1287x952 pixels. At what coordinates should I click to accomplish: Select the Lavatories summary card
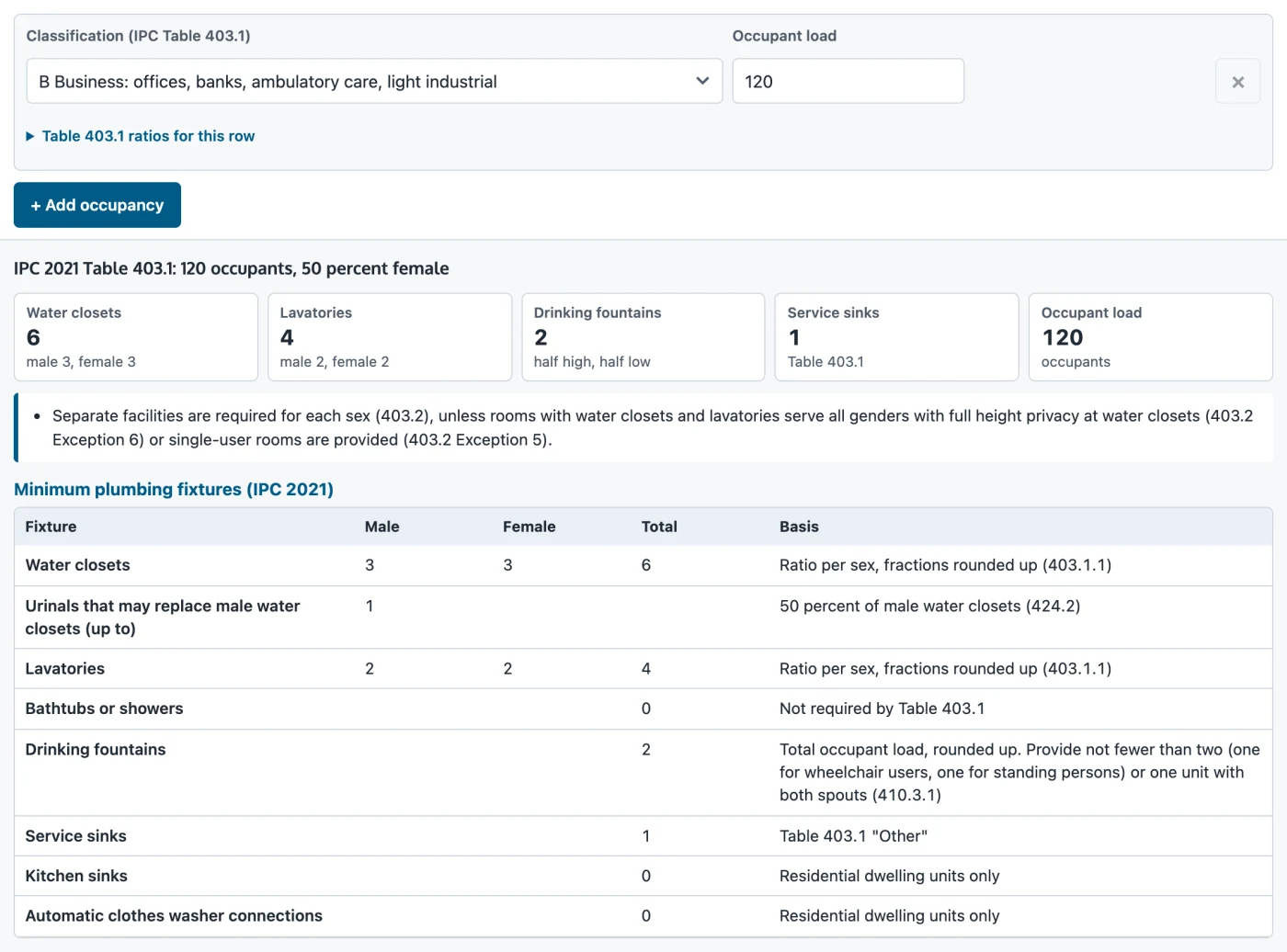[390, 337]
